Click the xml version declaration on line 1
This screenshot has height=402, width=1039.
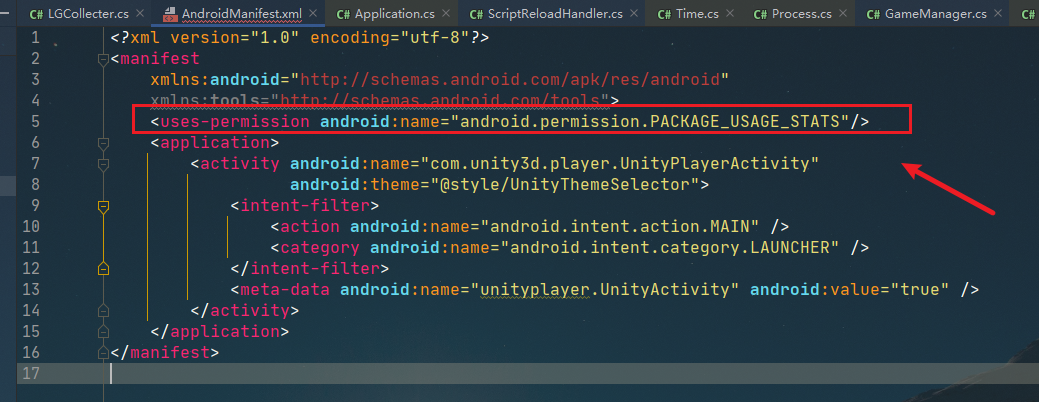pyautogui.click(x=300, y=38)
